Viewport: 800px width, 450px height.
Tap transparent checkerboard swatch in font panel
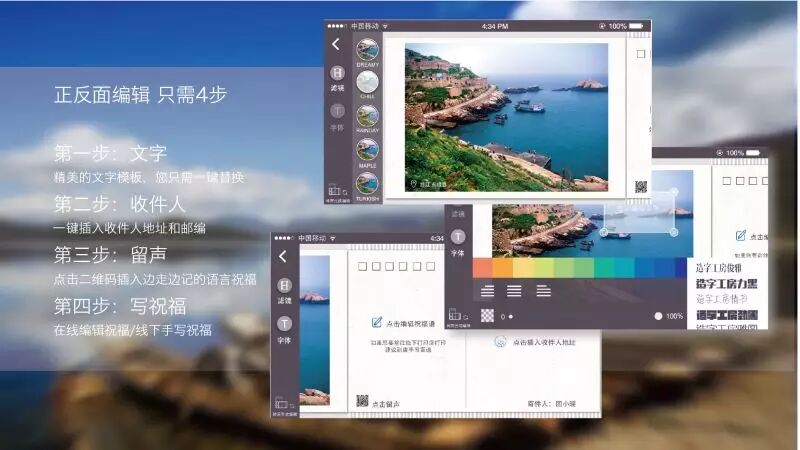[x=487, y=316]
